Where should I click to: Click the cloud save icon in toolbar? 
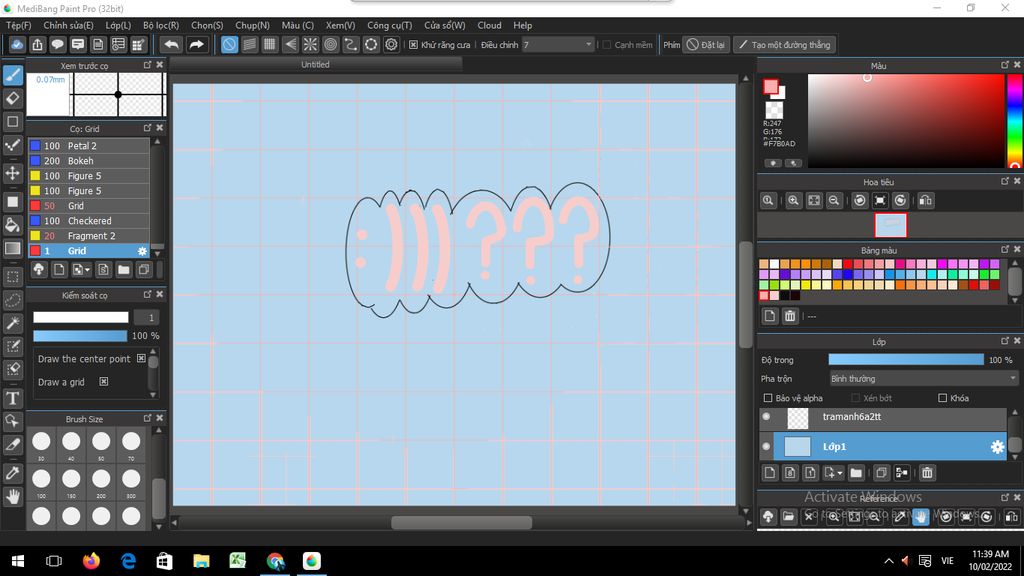17,44
